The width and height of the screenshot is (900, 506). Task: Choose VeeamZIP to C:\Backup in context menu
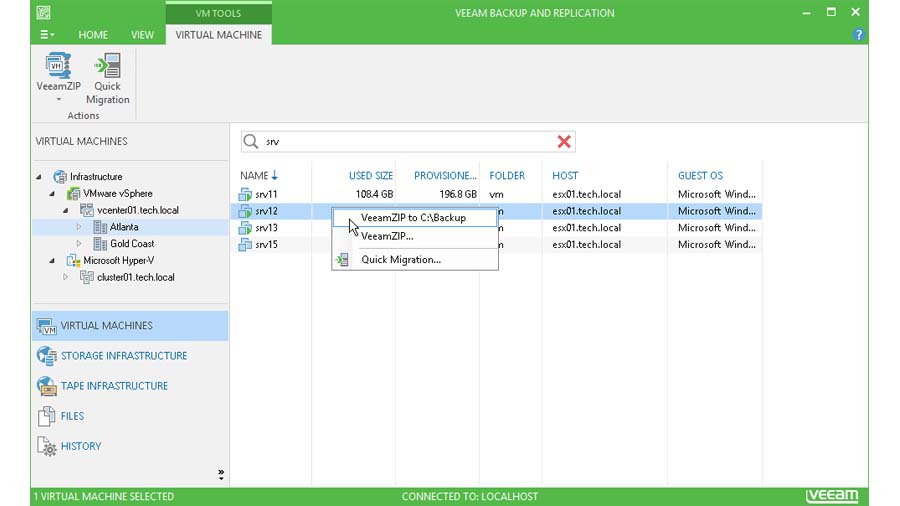[414, 217]
